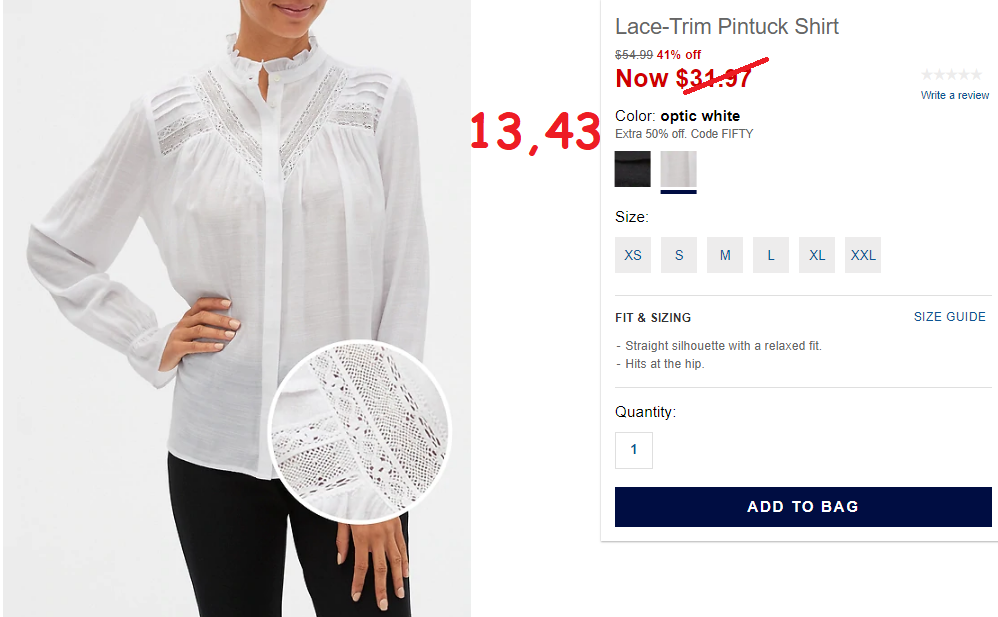Click the Write a review link
Viewport: 998px width, 617px height.
(955, 95)
